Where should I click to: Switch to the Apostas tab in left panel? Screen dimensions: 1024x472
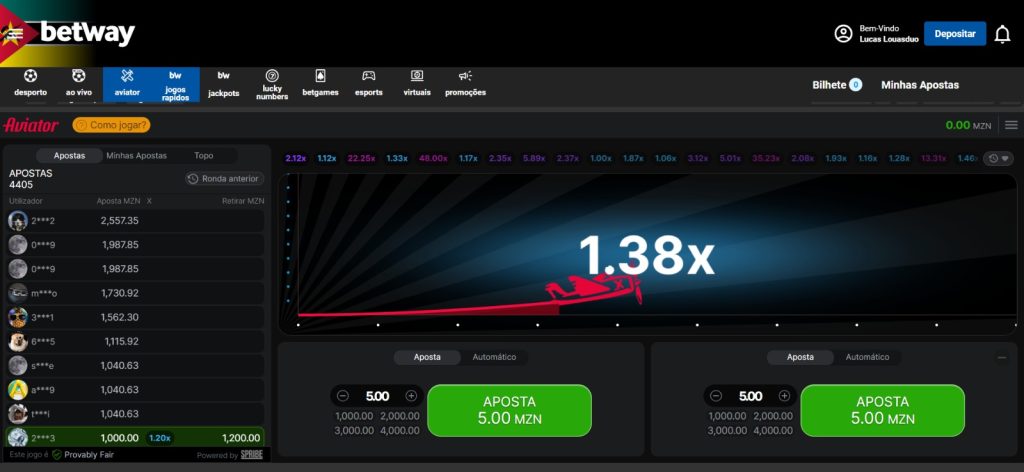(x=69, y=155)
